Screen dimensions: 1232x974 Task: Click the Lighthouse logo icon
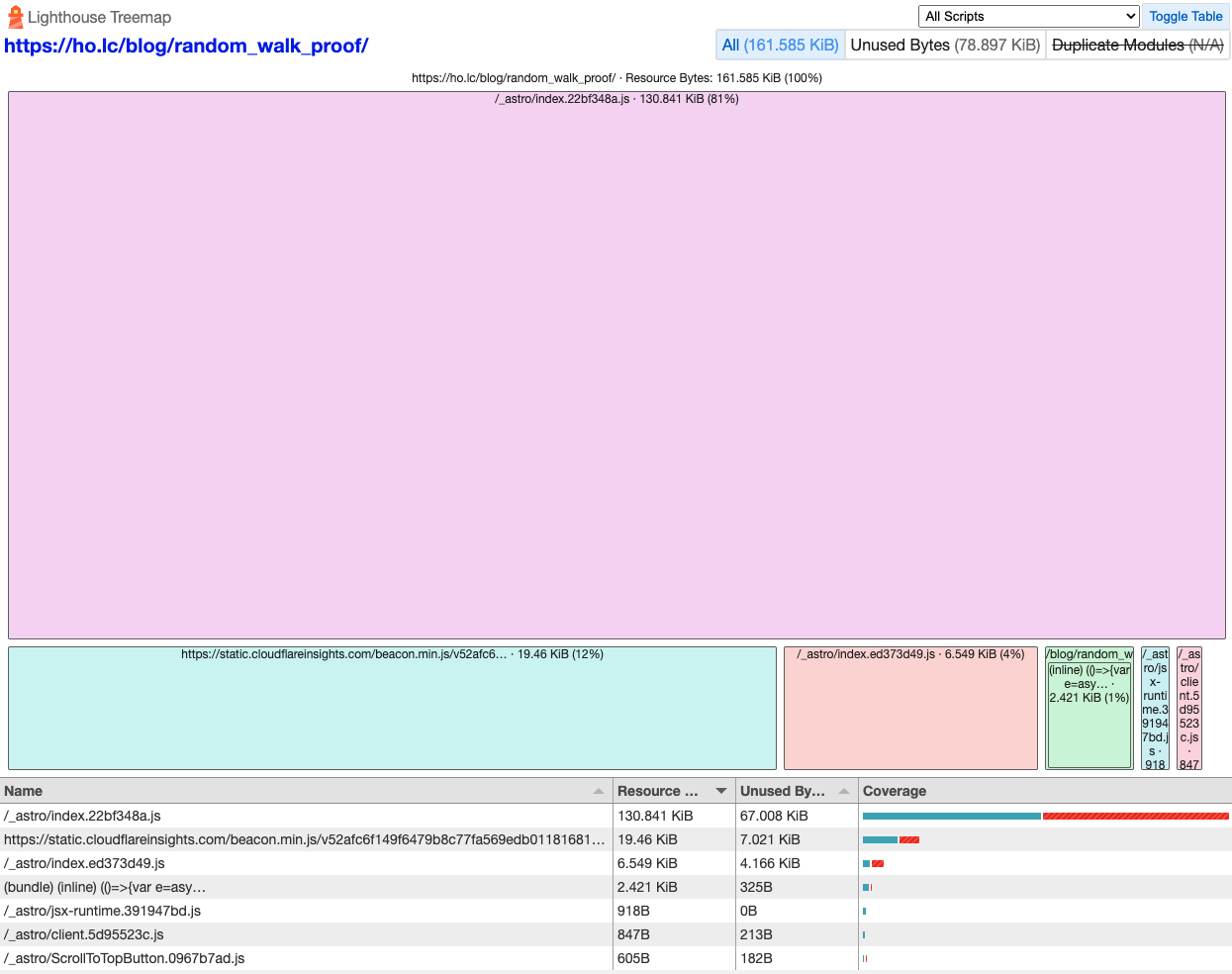[x=16, y=17]
